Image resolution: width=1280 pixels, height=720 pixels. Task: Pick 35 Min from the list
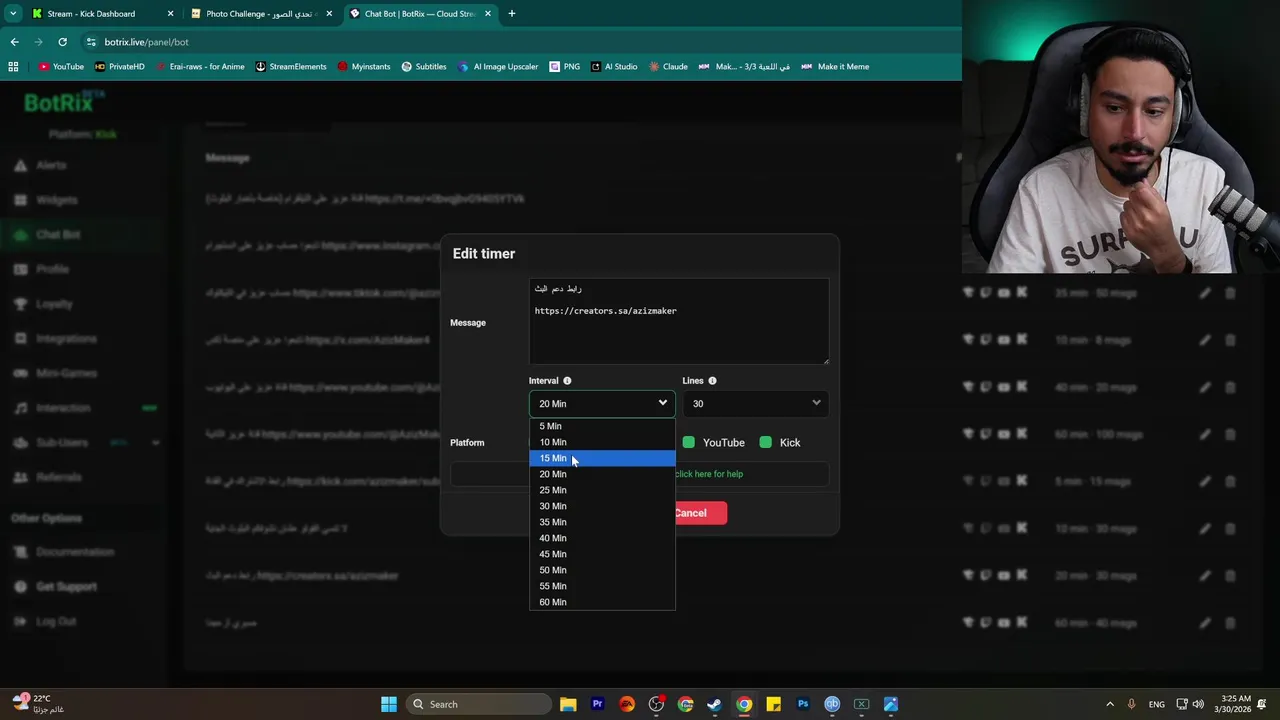tap(602, 522)
